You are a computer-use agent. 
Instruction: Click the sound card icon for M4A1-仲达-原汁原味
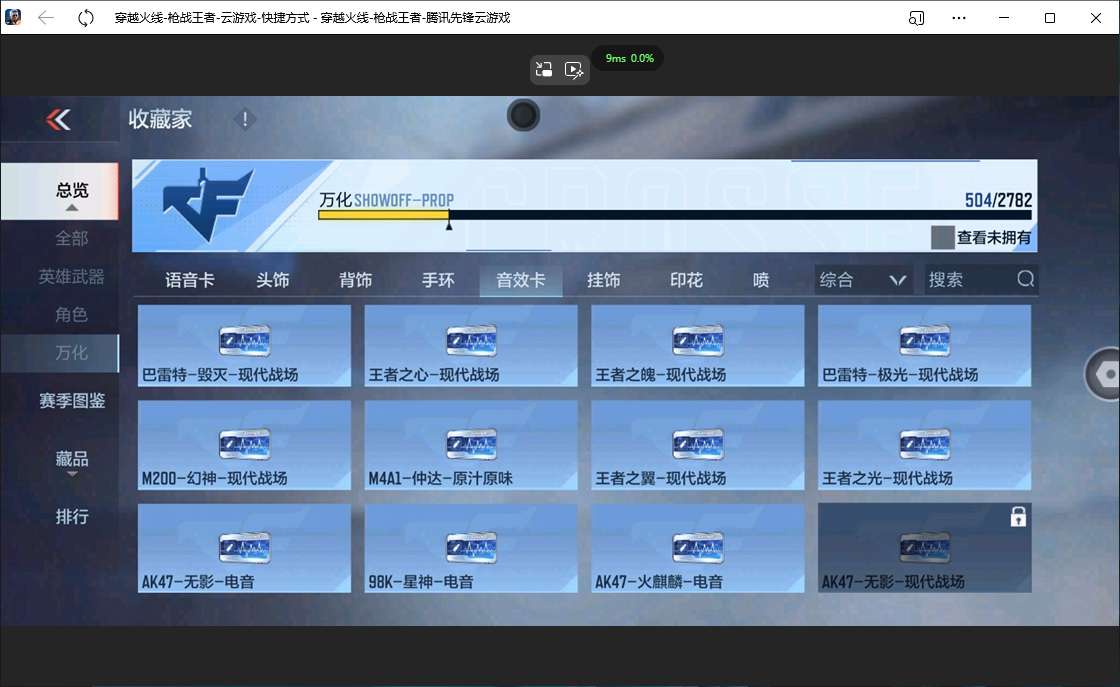pos(471,444)
